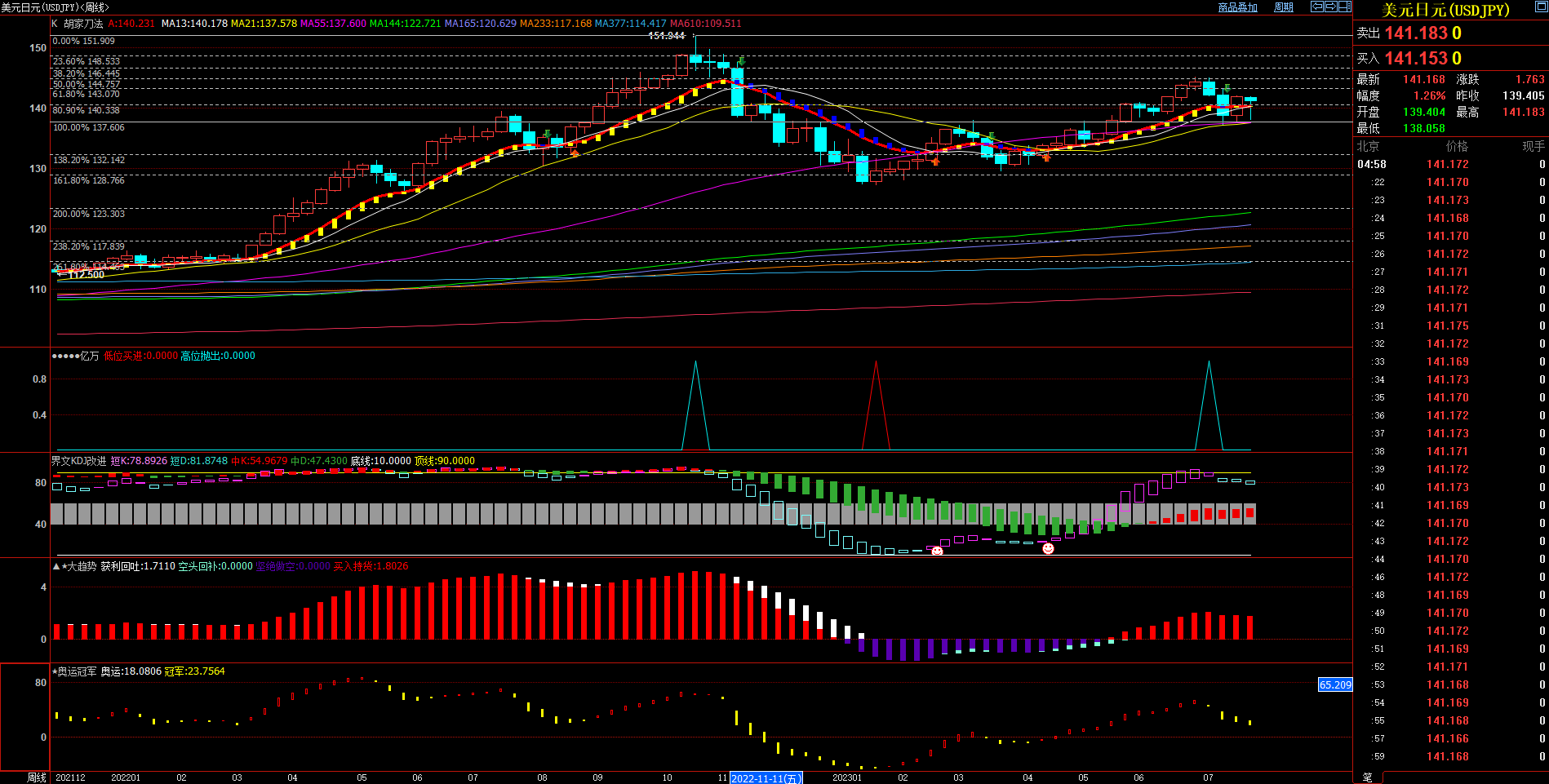This screenshot has height=784, width=1549.
Task: Click the 奥运冠军 indicator panel title
Action: 77,671
